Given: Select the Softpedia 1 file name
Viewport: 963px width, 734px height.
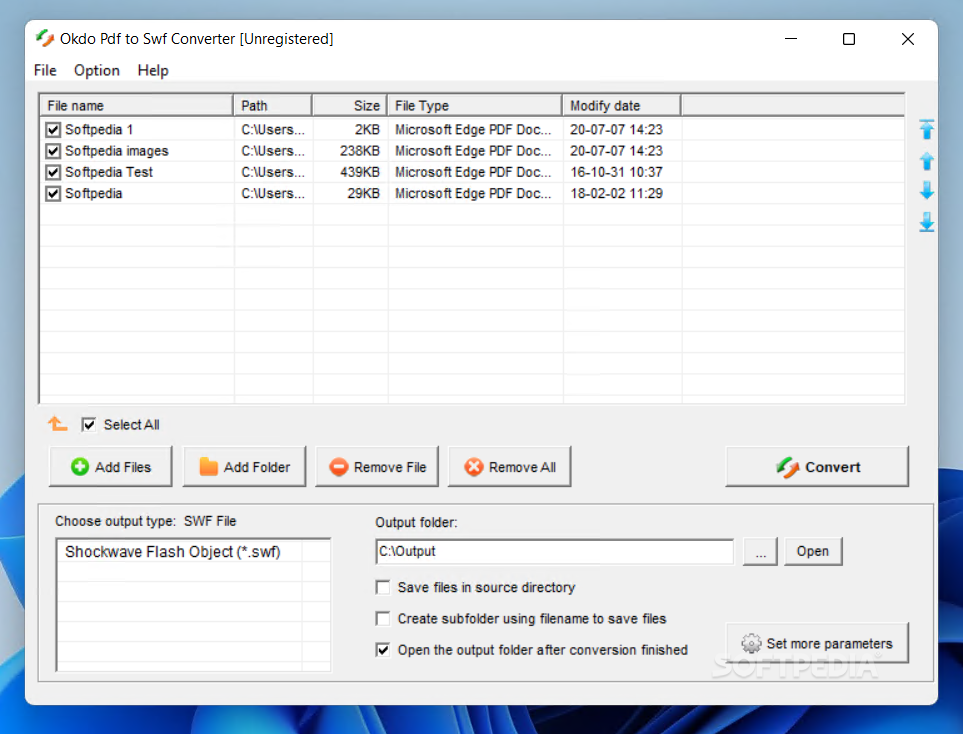Looking at the screenshot, I should pos(99,130).
